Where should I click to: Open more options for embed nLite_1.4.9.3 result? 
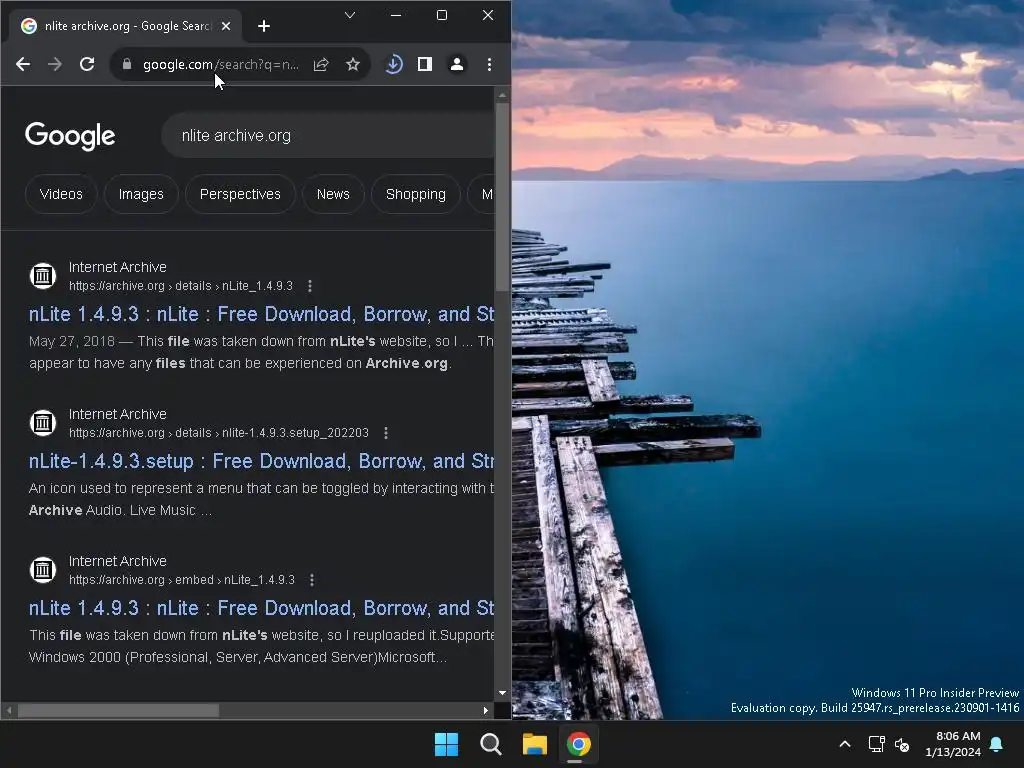312,580
